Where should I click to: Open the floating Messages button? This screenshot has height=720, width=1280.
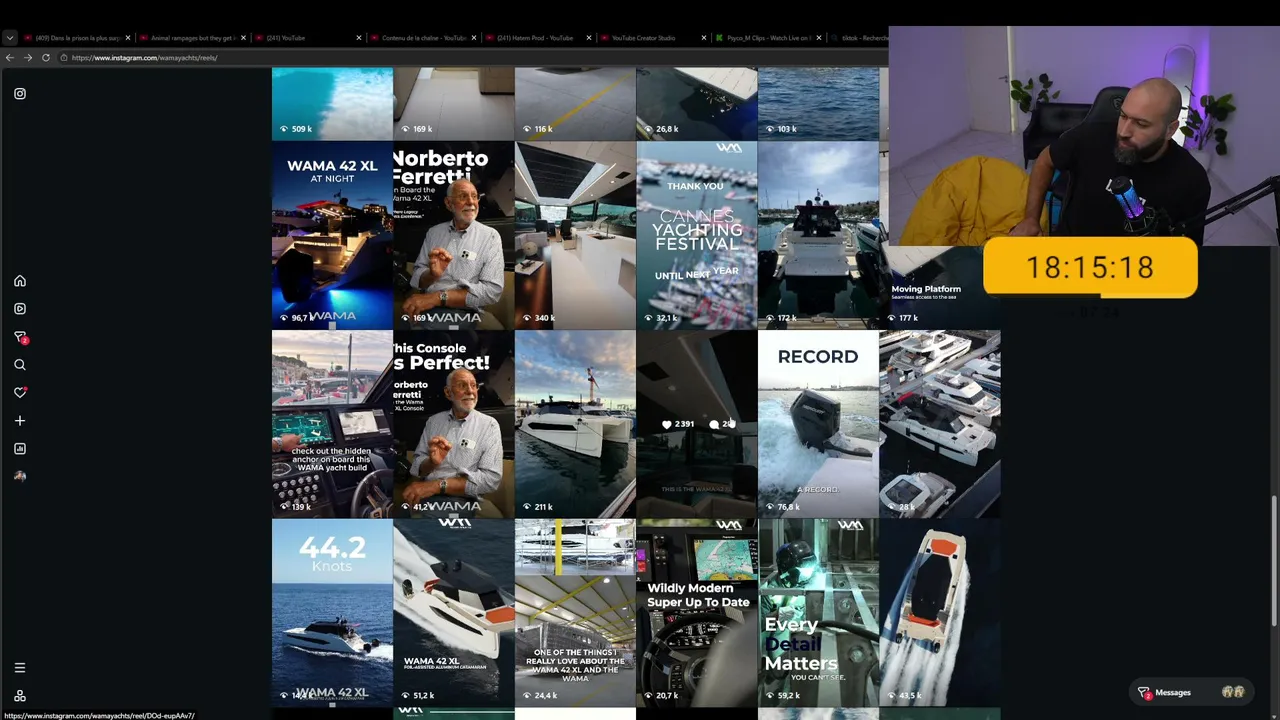pos(1191,692)
